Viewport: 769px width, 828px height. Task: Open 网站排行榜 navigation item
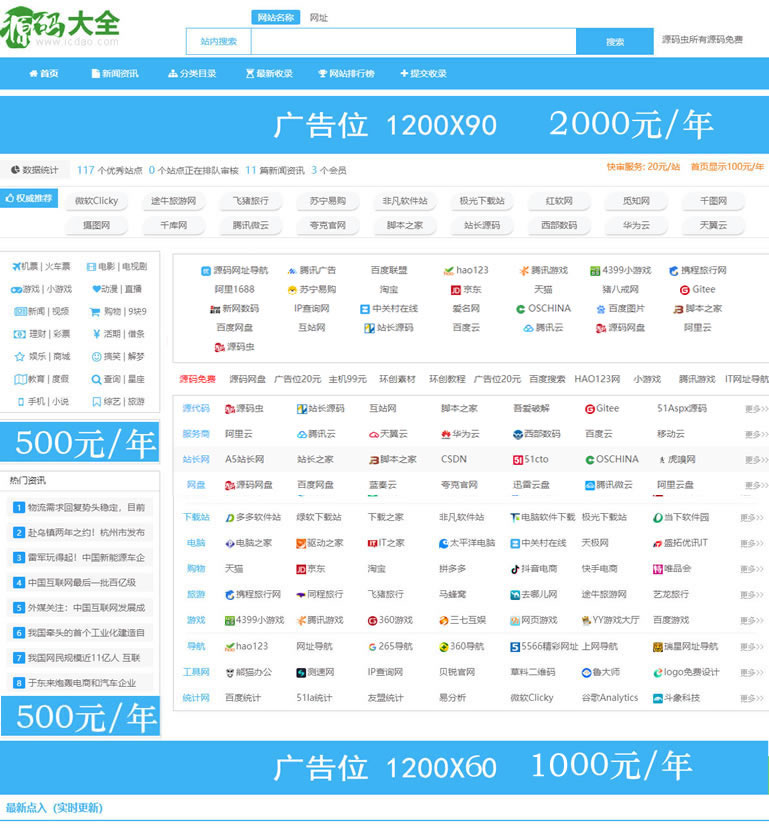click(346, 73)
